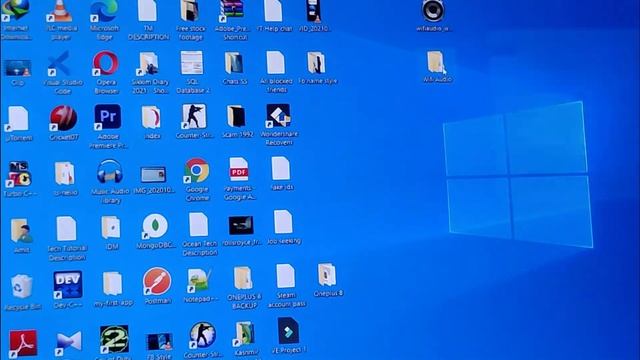
Task: Launch the Postman shortcut
Action: tap(157, 282)
